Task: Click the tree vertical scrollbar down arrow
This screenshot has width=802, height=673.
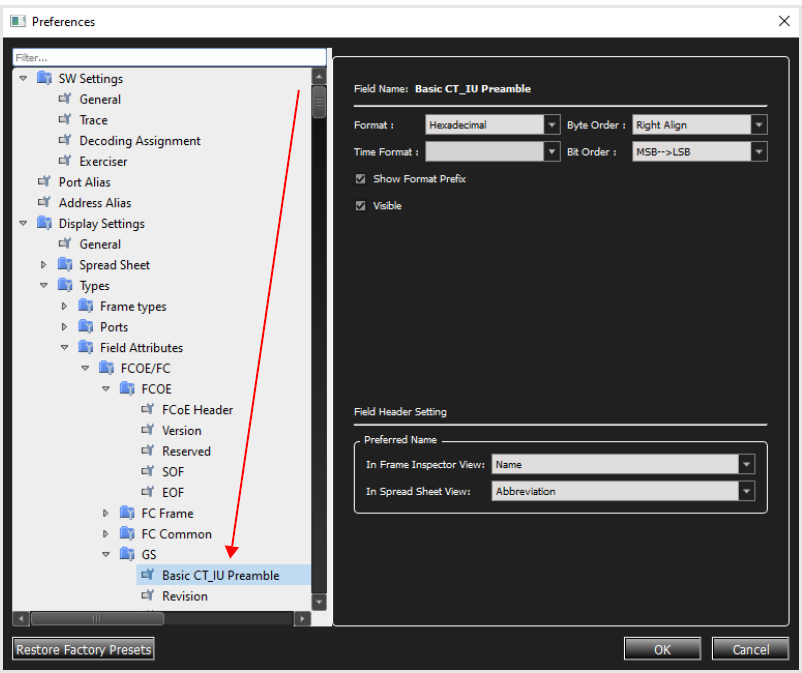Action: pos(319,602)
